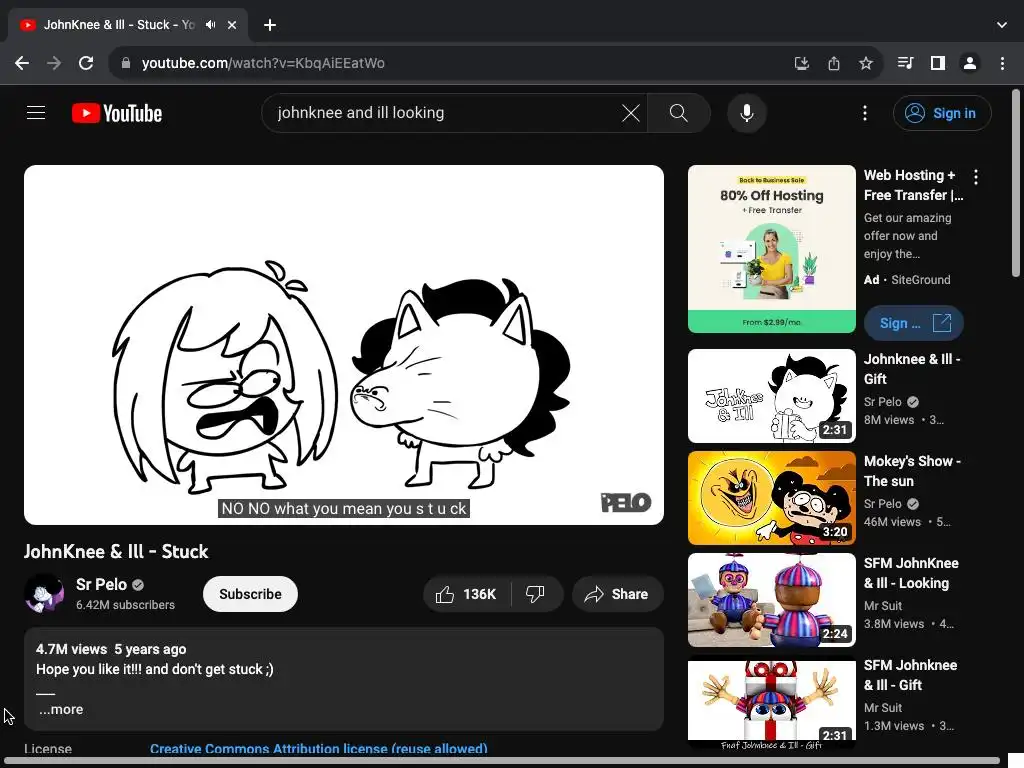The width and height of the screenshot is (1024, 768).
Task: Open SFM Johnknee & Ill - Gift title
Action: [x=910, y=675]
